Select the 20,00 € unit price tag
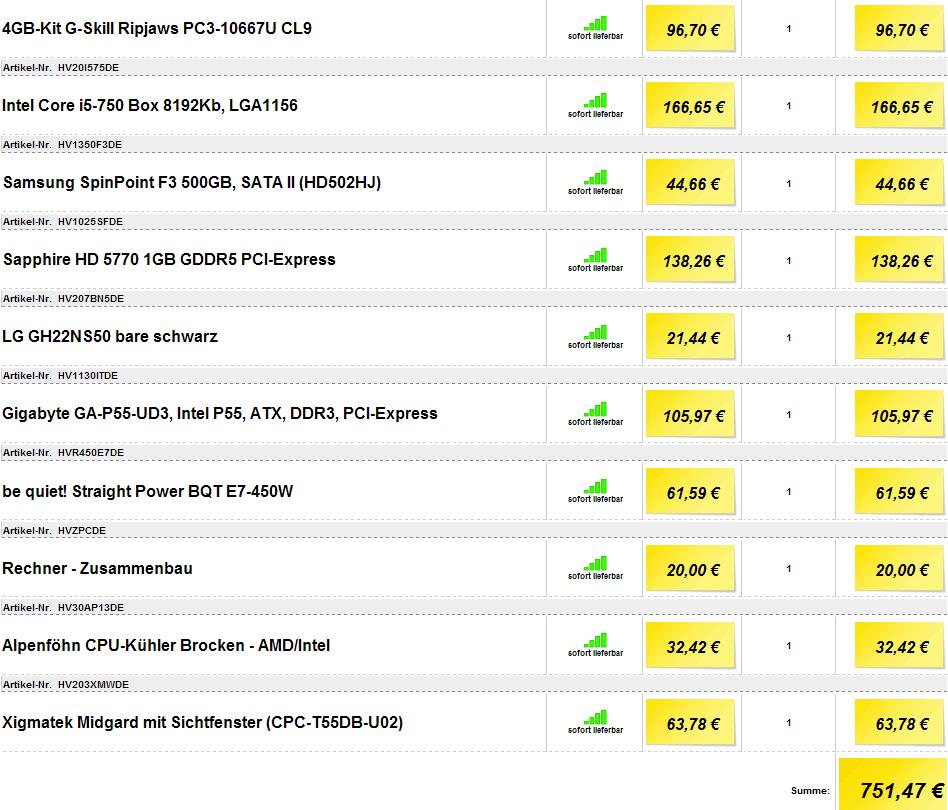This screenshot has height=810, width=948. point(690,569)
